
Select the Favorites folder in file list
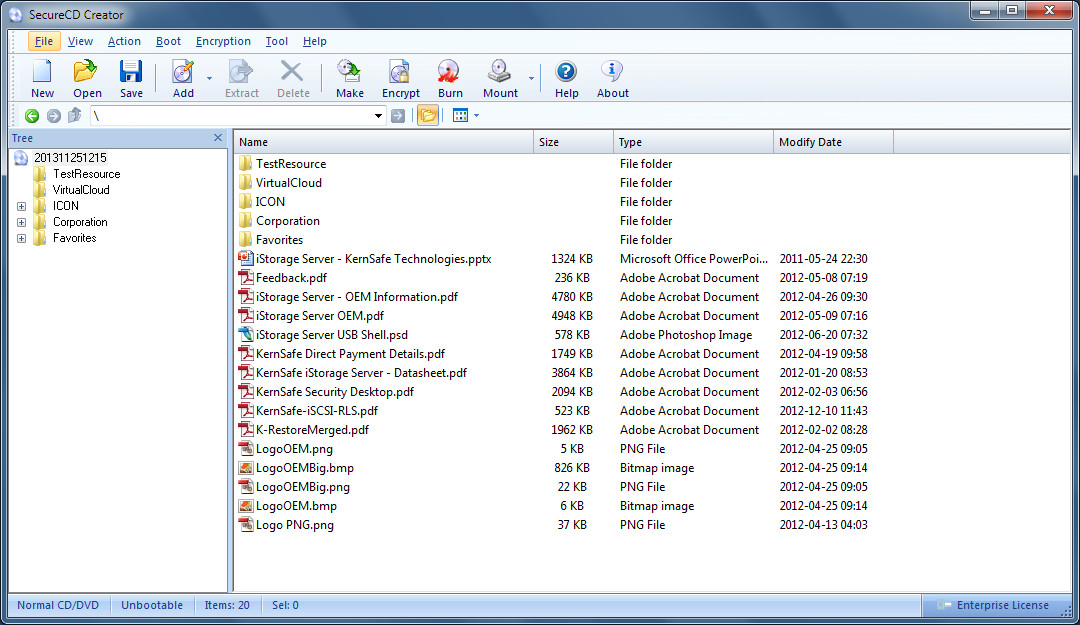point(279,240)
